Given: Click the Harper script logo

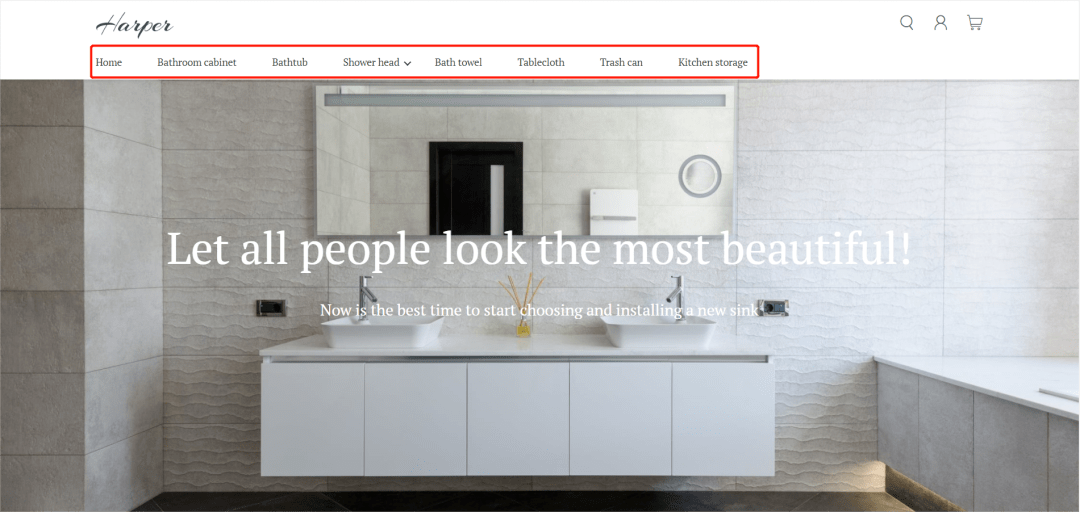Looking at the screenshot, I should coord(134,25).
